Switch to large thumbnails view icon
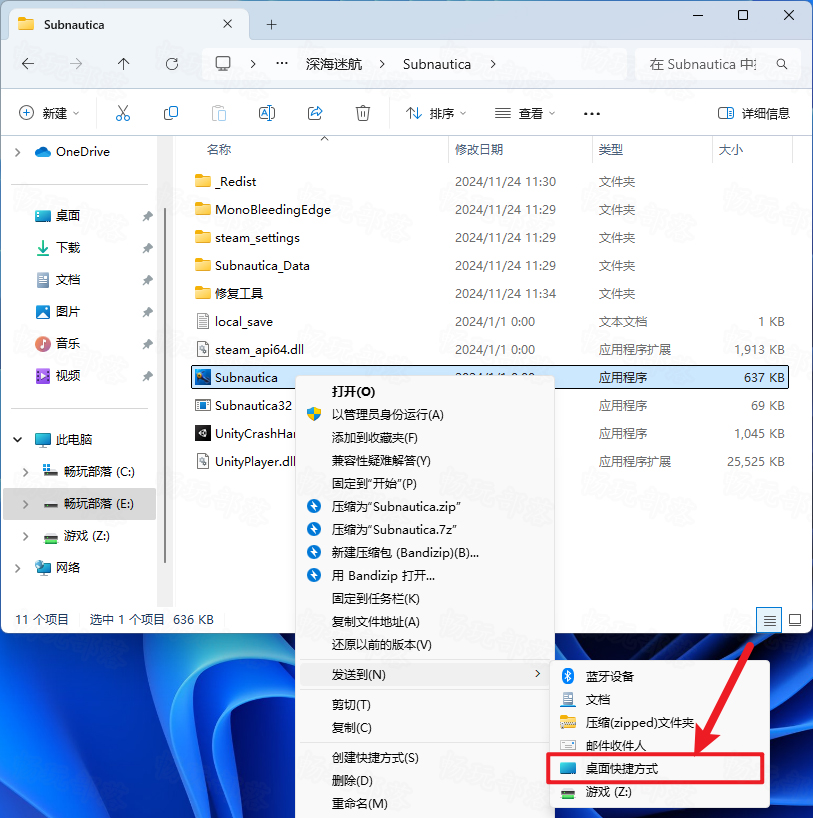The image size is (813, 818). [795, 620]
